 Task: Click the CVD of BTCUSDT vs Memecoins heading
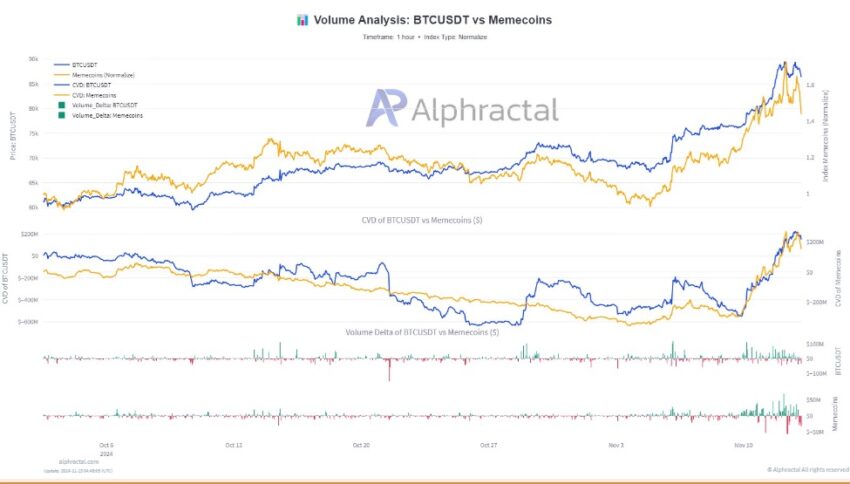422,220
